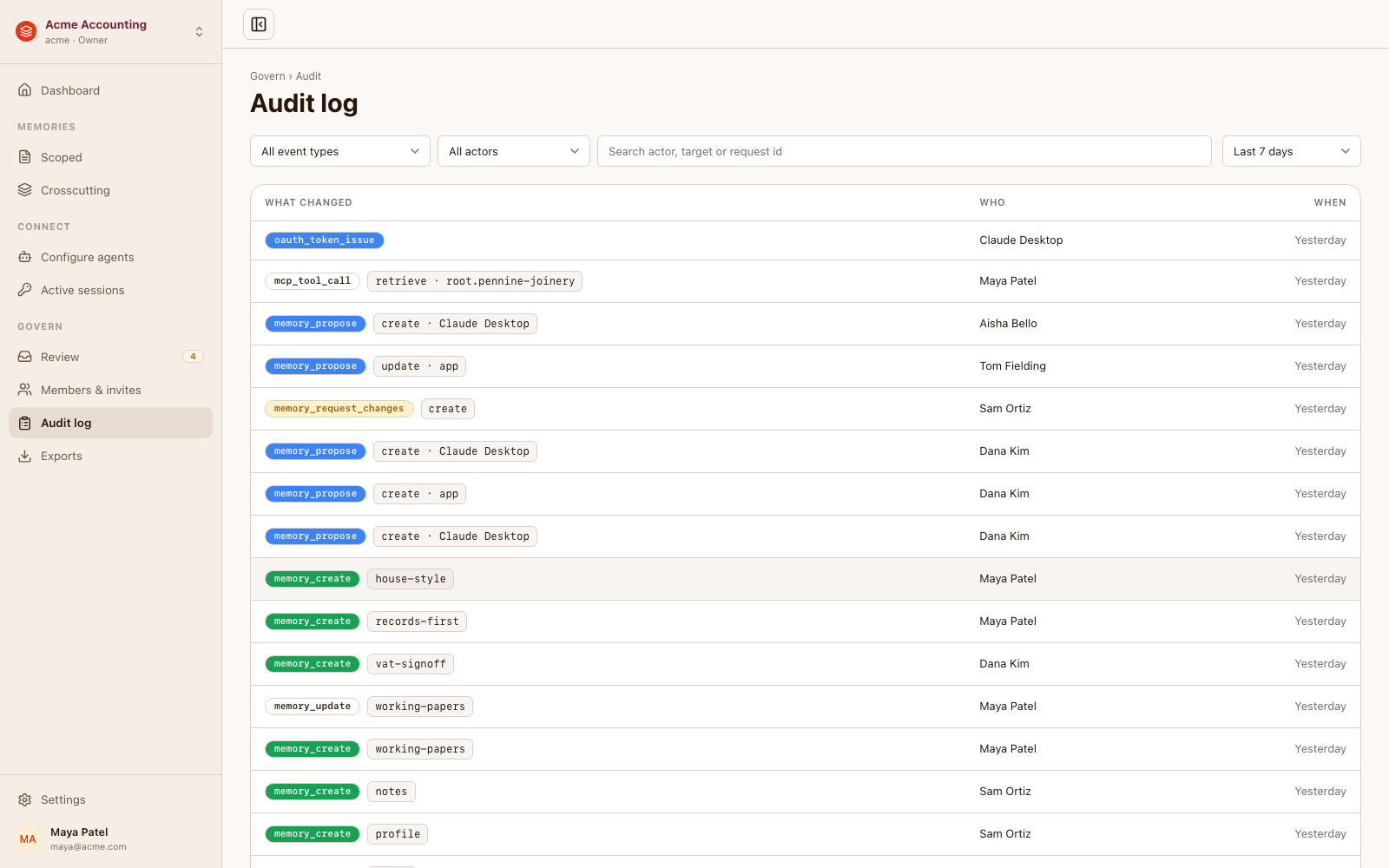
Task: Select the house-style target tag
Action: coord(411,579)
